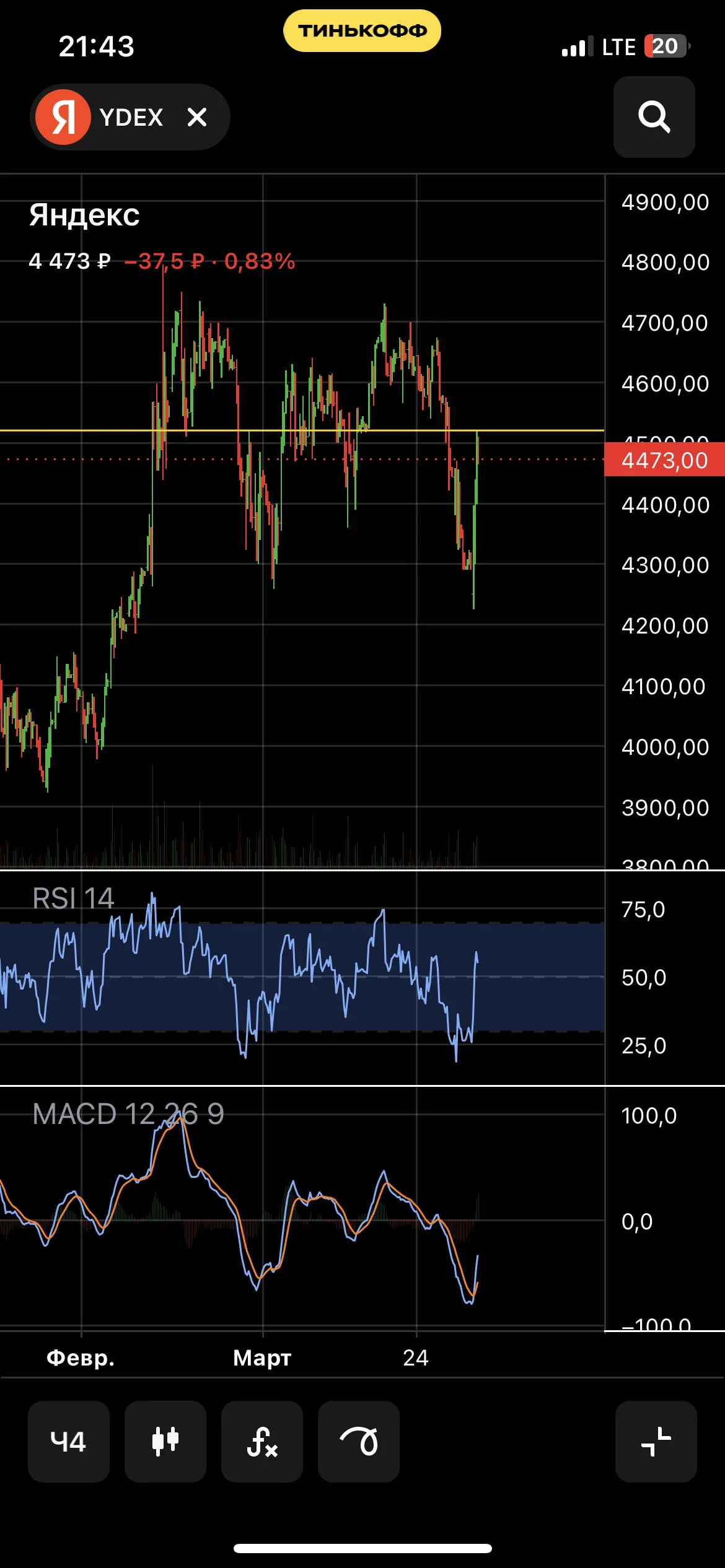Tap the iOS home indicator bar
Viewport: 725px width, 1568px height.
[362, 1548]
